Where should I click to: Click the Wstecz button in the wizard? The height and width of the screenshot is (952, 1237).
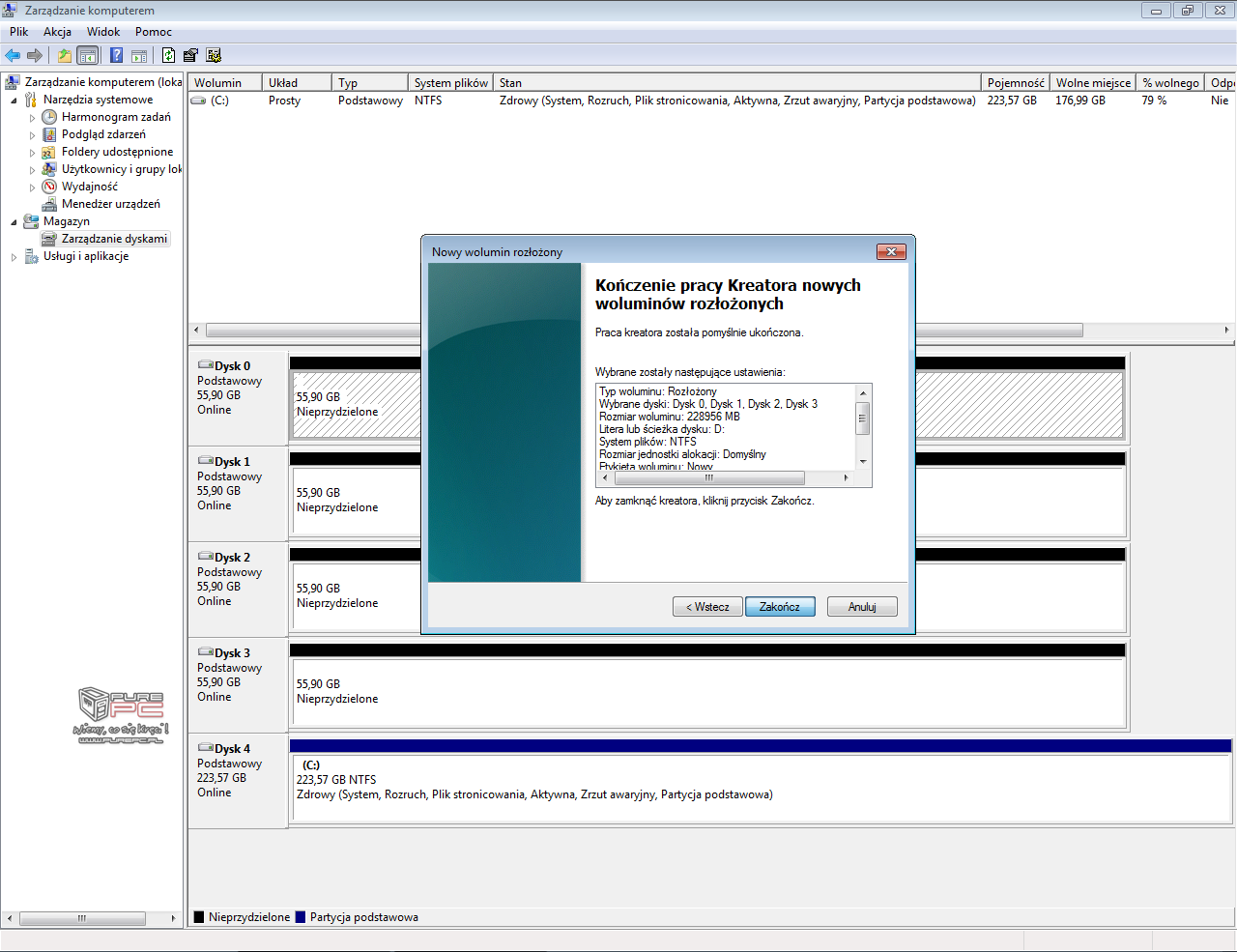pyautogui.click(x=707, y=607)
